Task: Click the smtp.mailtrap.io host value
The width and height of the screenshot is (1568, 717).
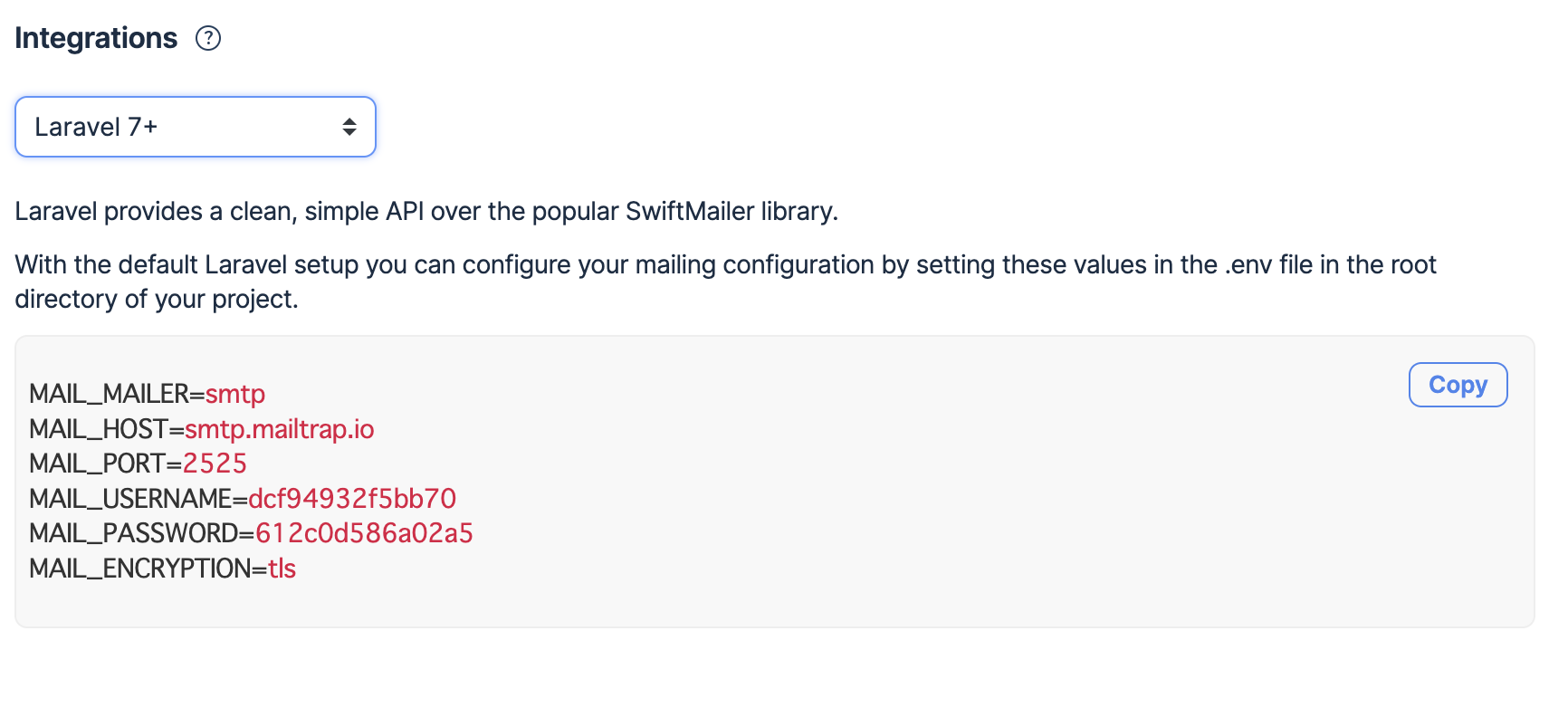Action: point(279,429)
